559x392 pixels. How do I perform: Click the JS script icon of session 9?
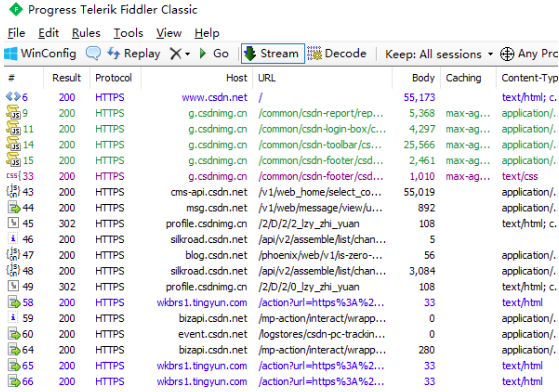coord(13,113)
